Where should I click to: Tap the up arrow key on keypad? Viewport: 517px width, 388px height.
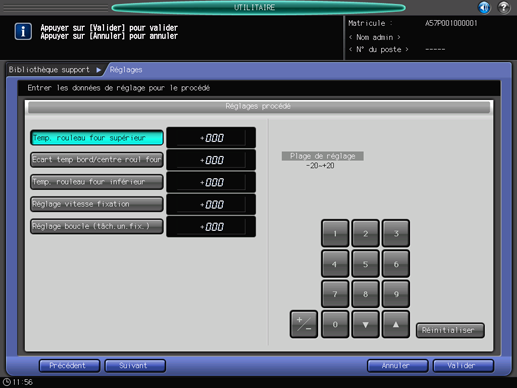tap(396, 324)
